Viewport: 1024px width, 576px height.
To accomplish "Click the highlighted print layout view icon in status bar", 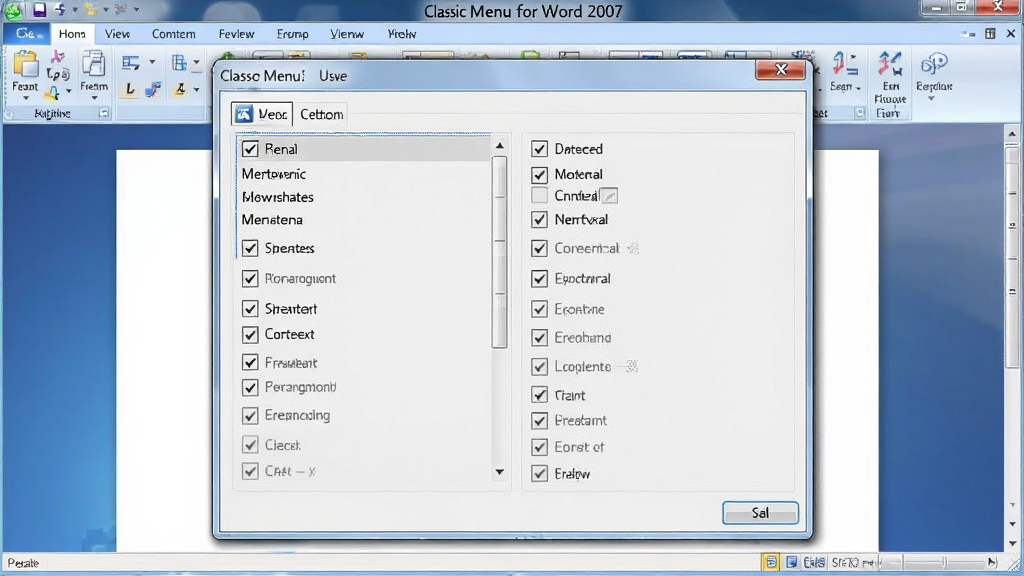I will (x=771, y=562).
